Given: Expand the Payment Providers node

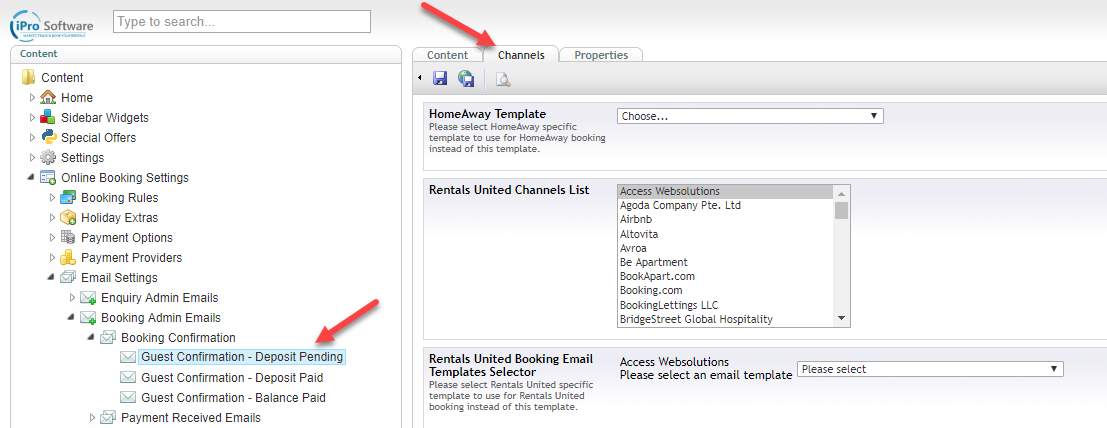Looking at the screenshot, I should (x=52, y=257).
